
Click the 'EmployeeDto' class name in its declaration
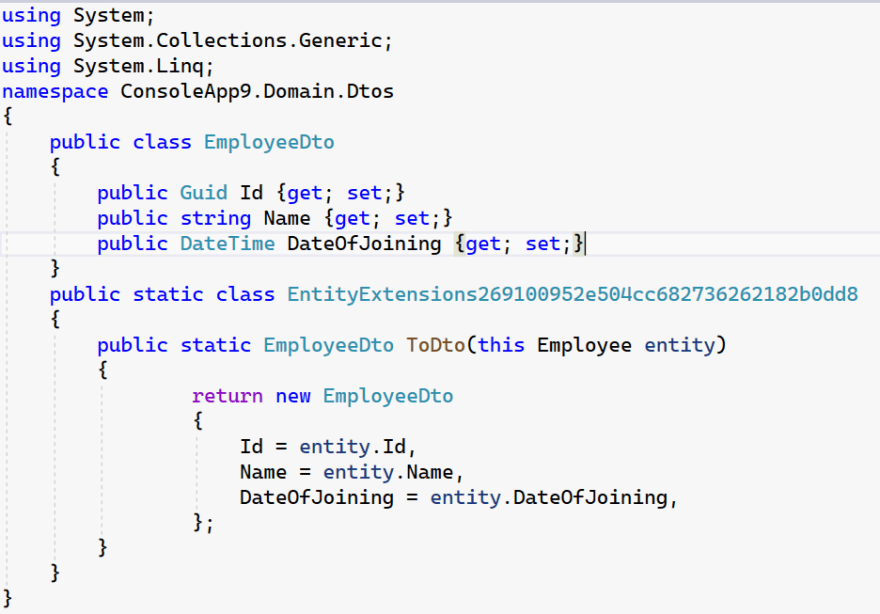click(269, 142)
